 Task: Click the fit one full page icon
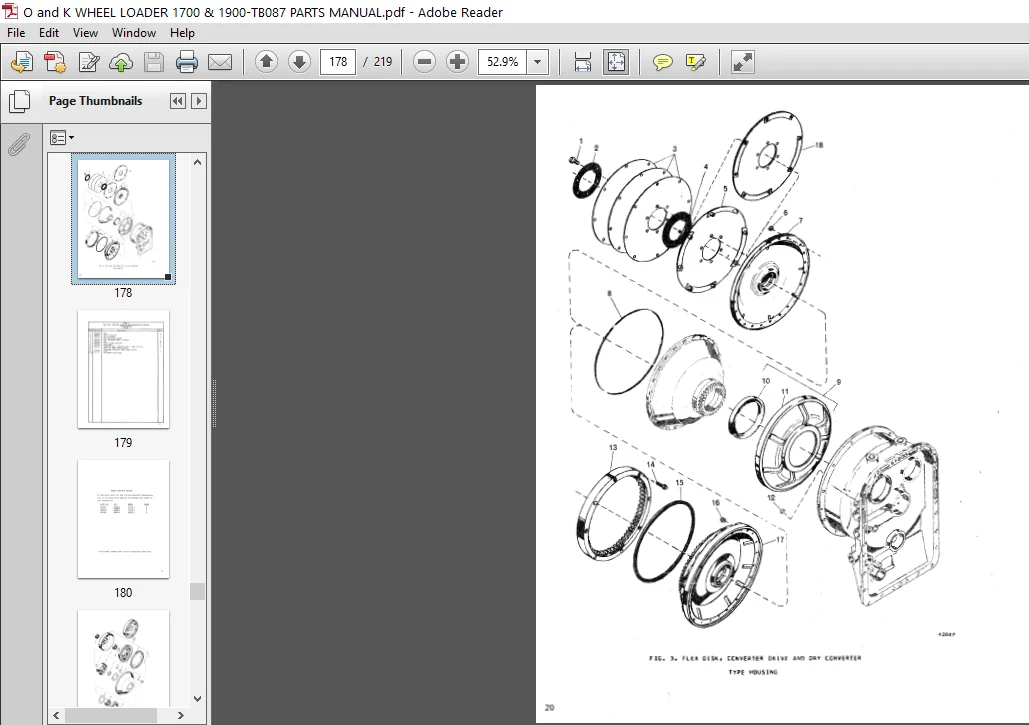[616, 62]
